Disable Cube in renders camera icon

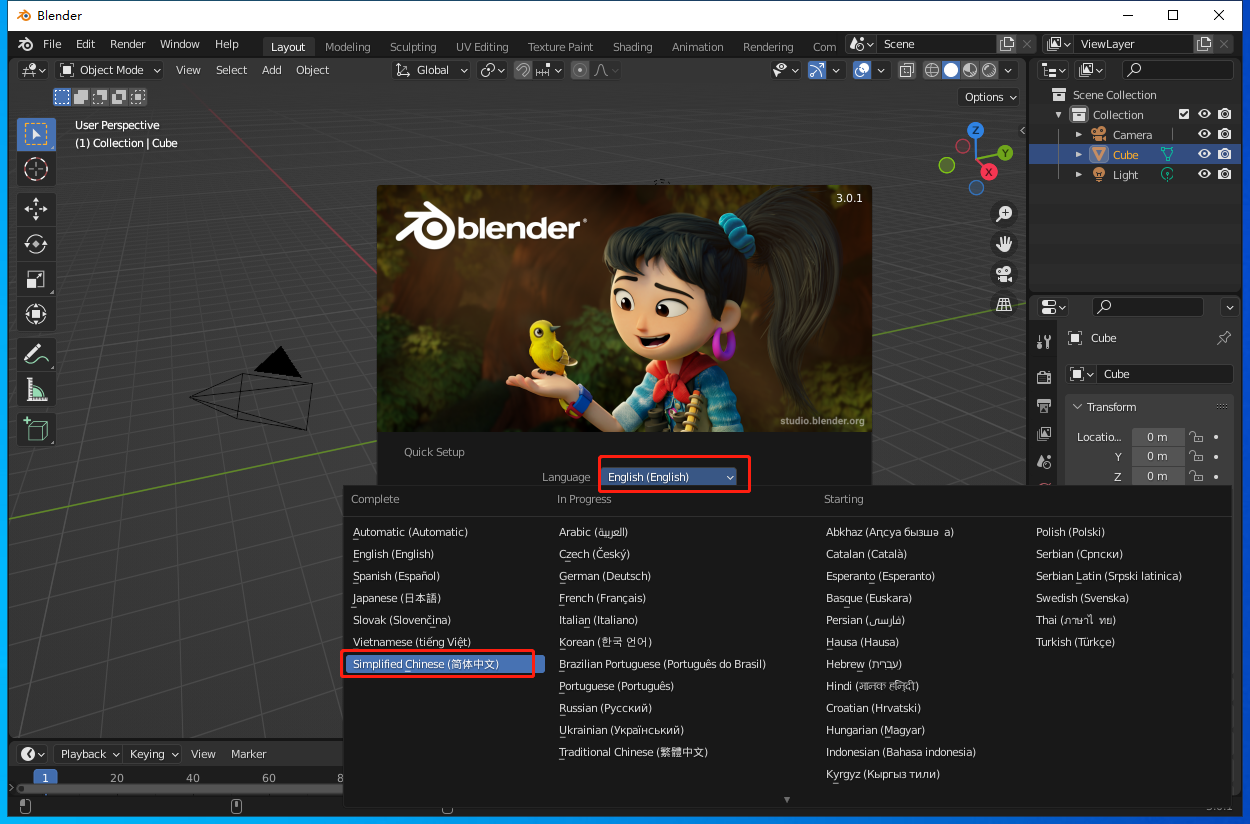click(1224, 154)
